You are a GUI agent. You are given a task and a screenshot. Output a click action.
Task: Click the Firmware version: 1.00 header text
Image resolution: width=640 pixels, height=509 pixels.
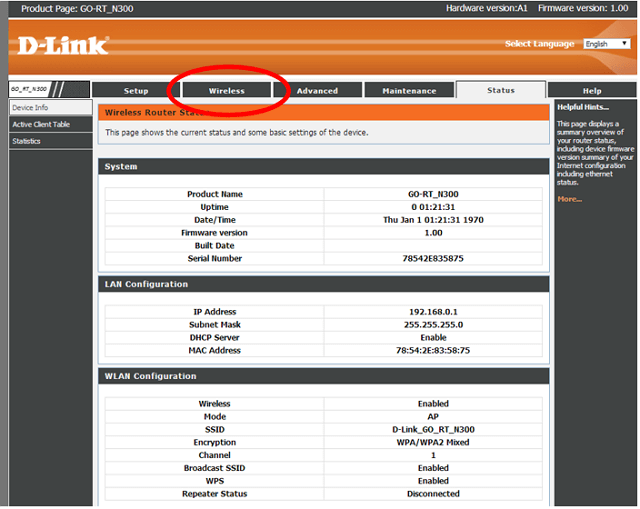pyautogui.click(x=583, y=8)
